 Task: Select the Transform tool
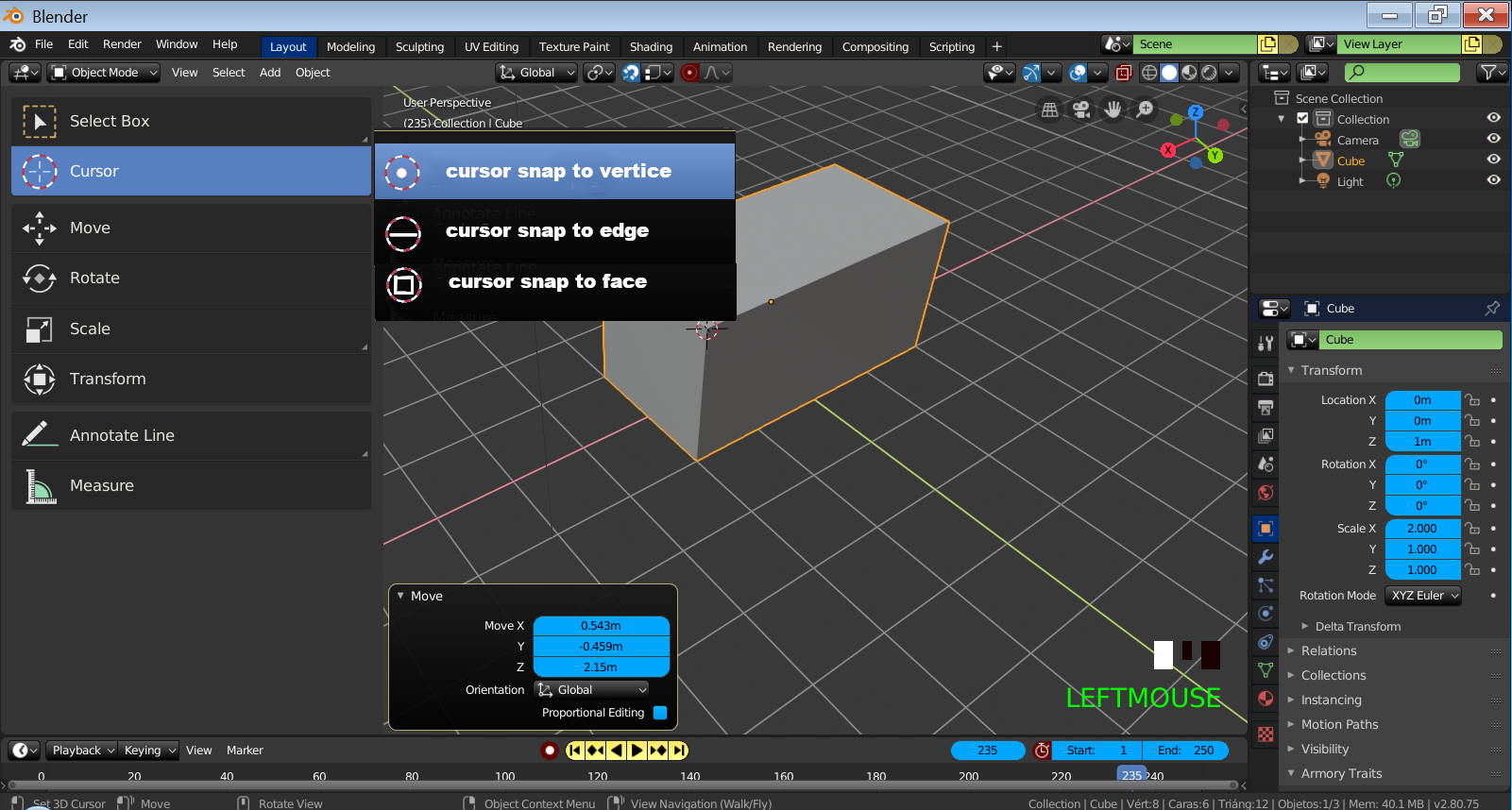pyautogui.click(x=191, y=379)
